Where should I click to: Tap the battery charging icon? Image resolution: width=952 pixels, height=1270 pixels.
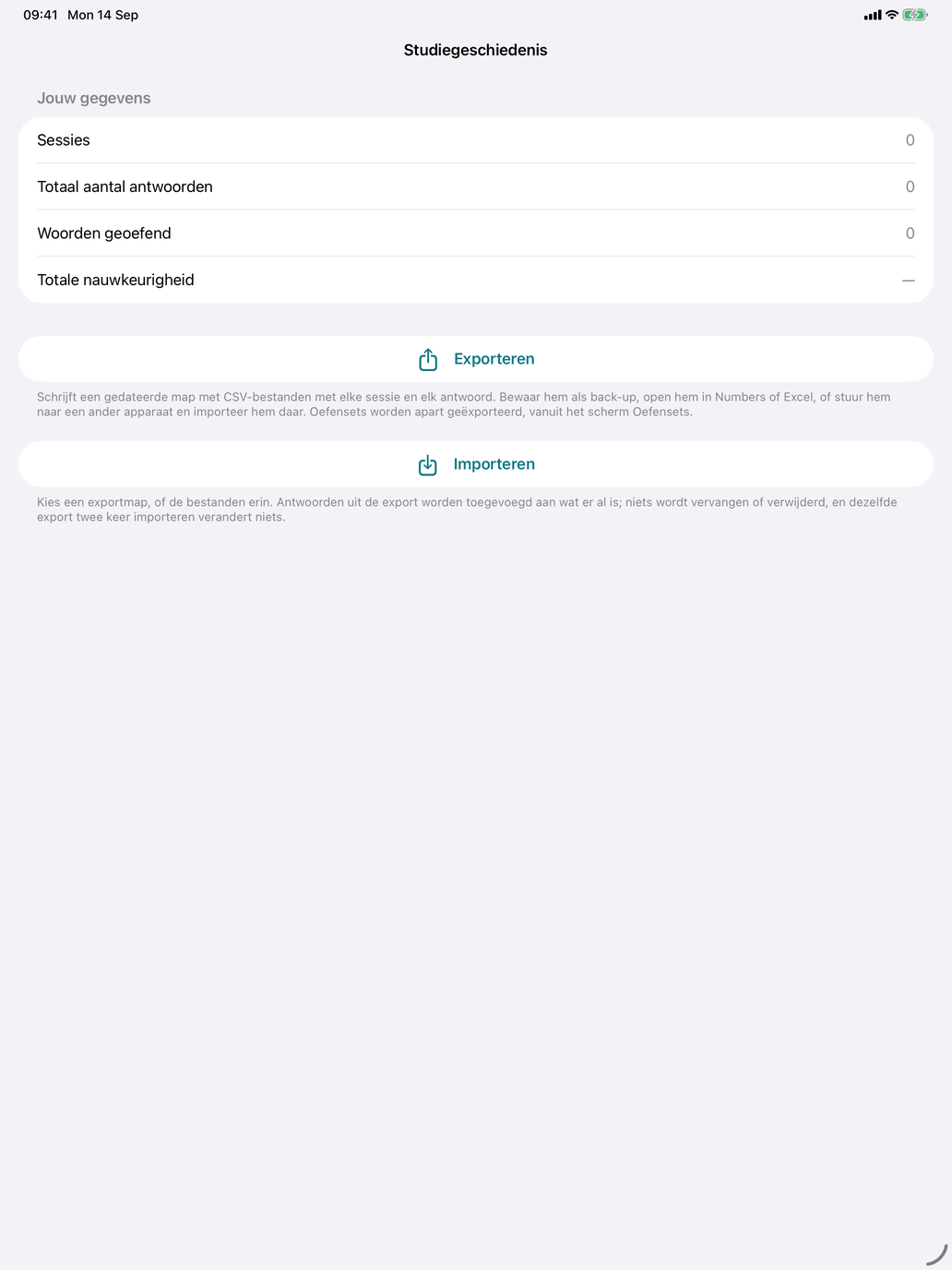tap(915, 15)
